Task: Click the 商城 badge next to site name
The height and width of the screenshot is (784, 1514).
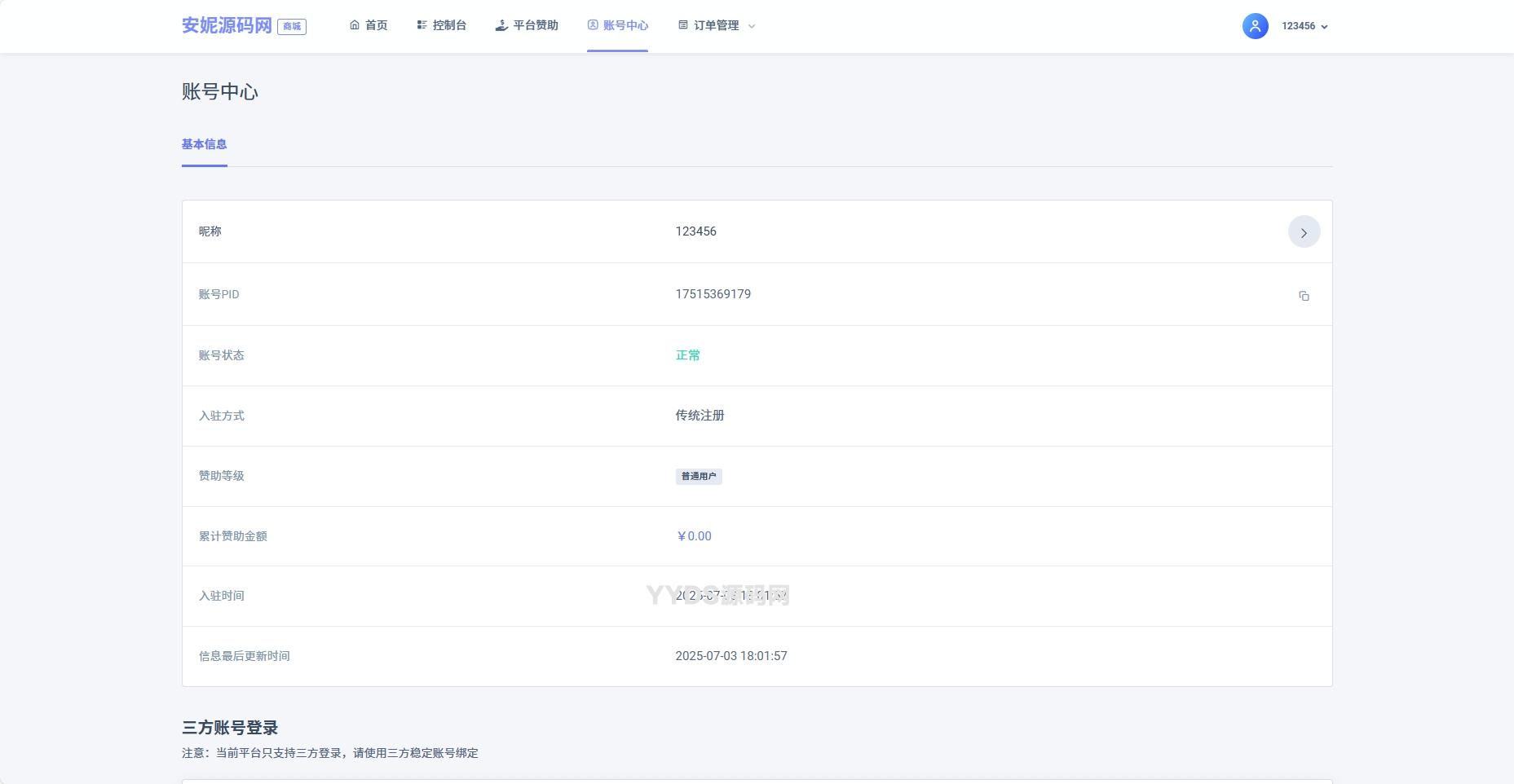Action: pos(293,27)
